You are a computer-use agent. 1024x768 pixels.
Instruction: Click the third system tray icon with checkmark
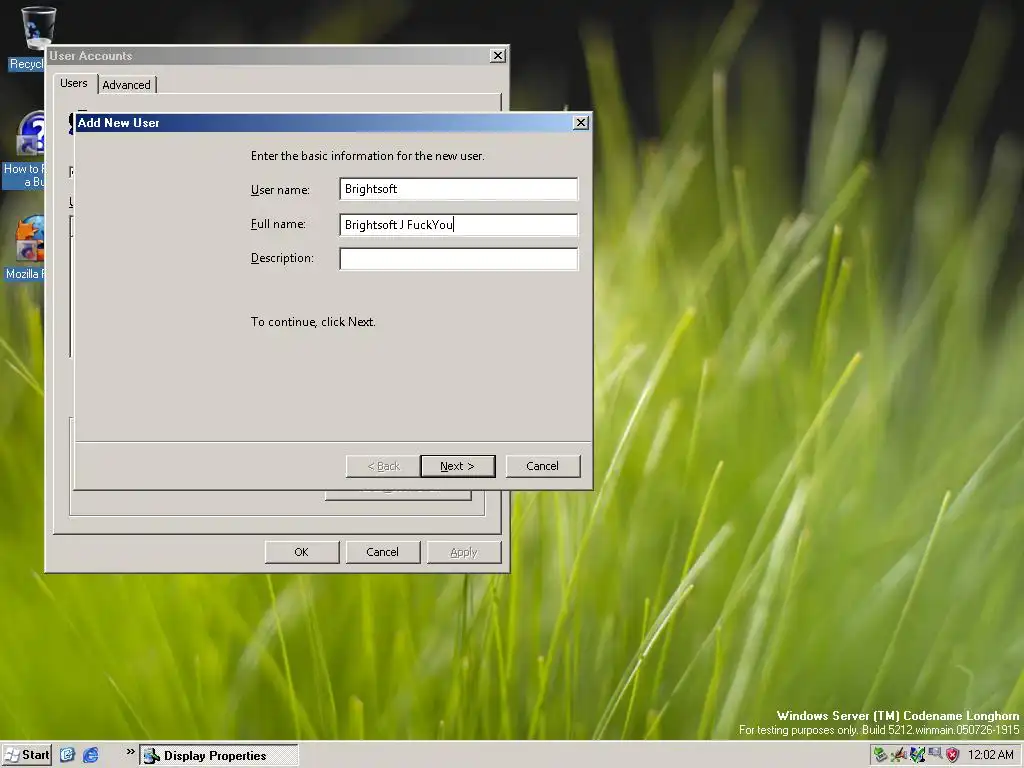(917, 755)
